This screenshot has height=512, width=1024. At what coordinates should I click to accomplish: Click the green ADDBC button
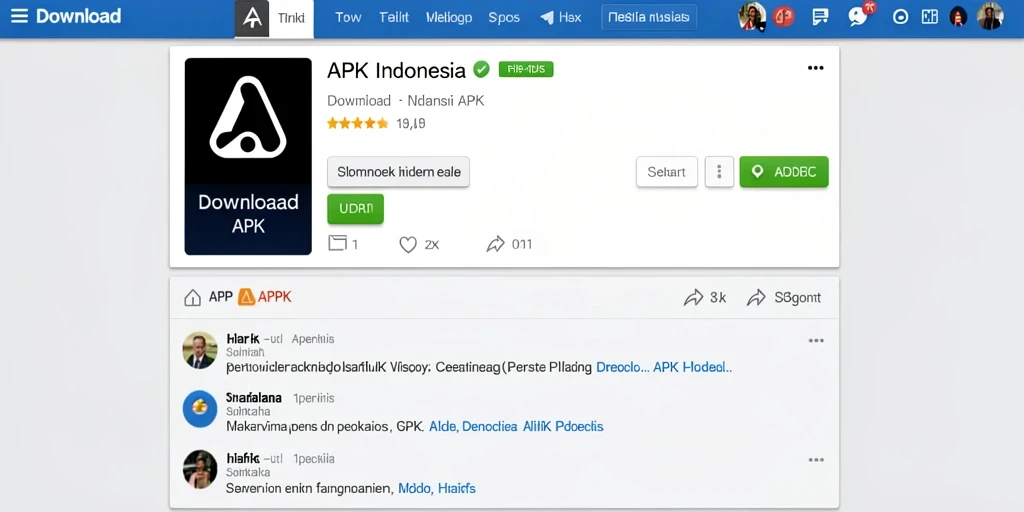pyautogui.click(x=784, y=172)
